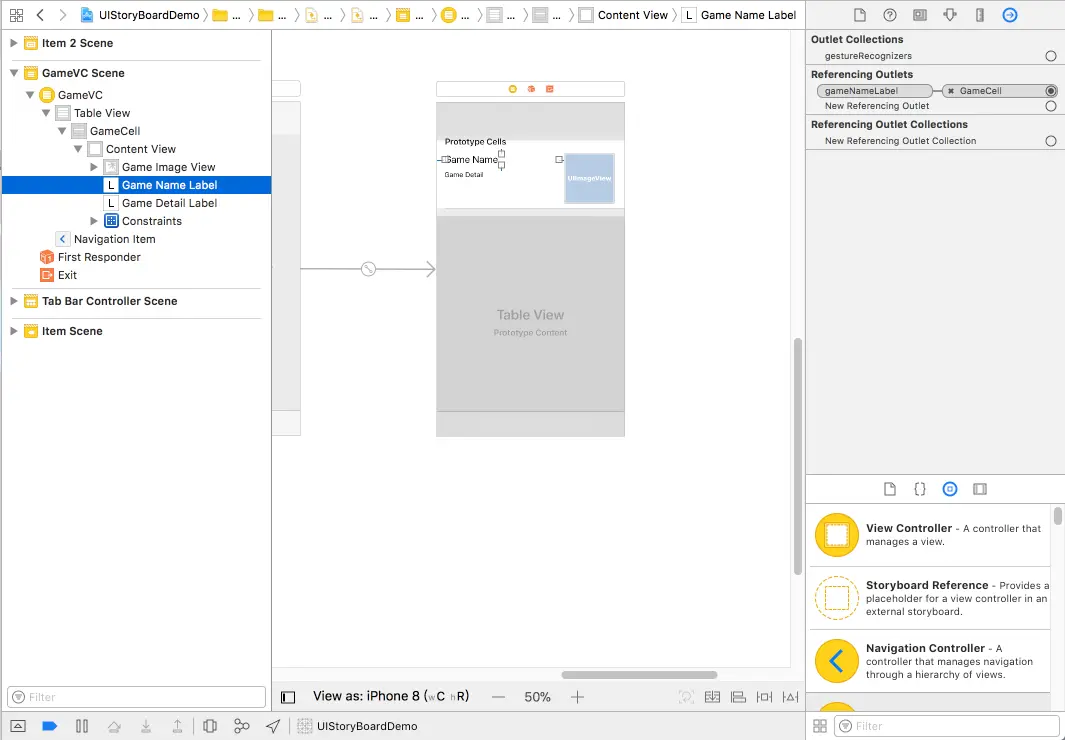Show the Object library tab
This screenshot has width=1065, height=740.
point(950,489)
